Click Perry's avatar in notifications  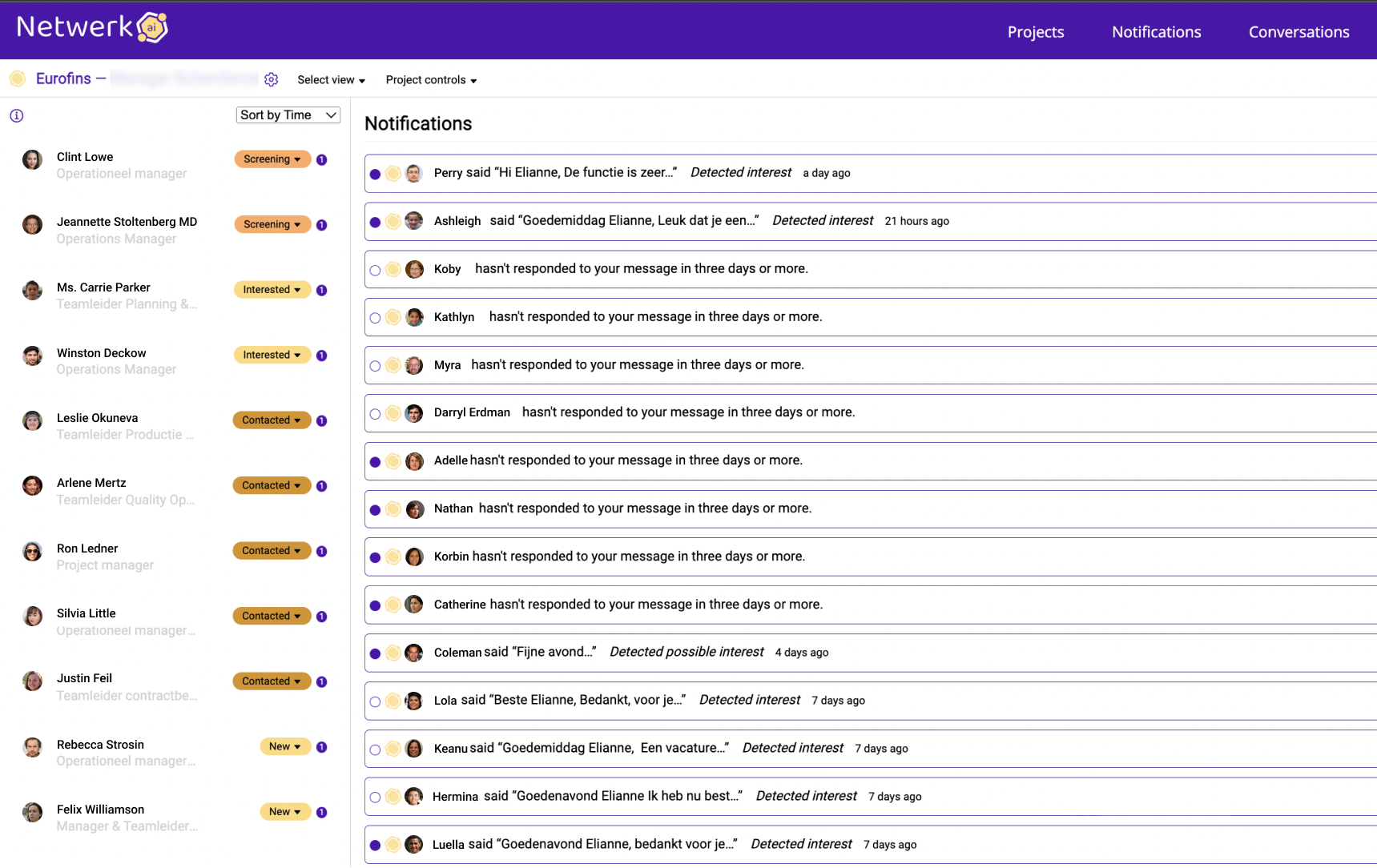[414, 174]
